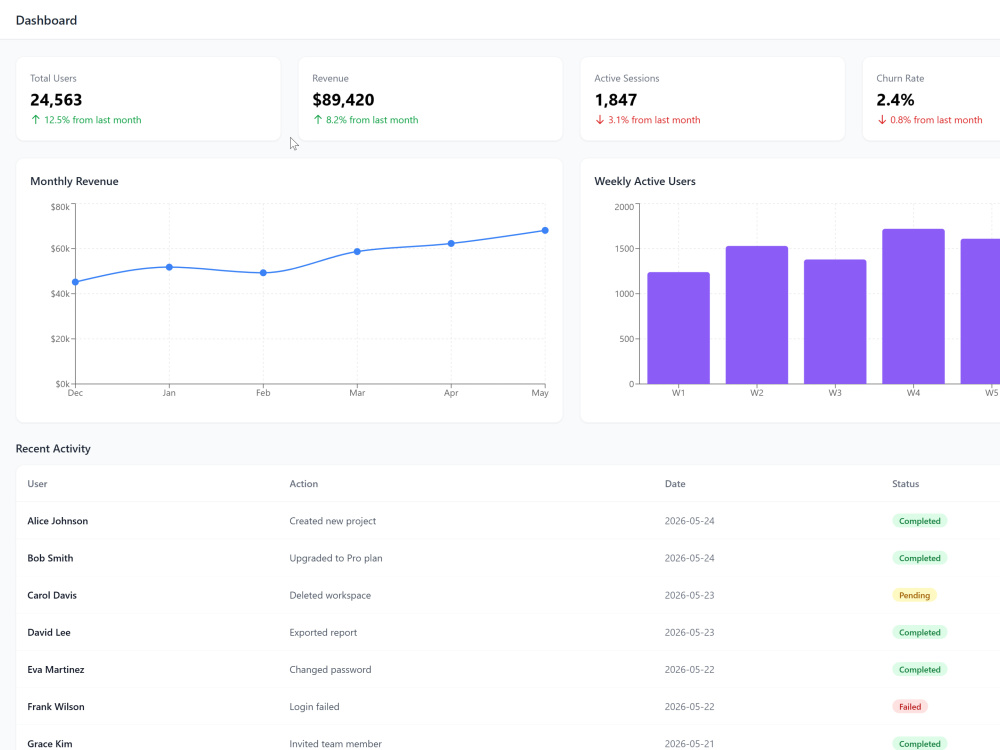Click the Dec data point on revenue line

point(75,282)
